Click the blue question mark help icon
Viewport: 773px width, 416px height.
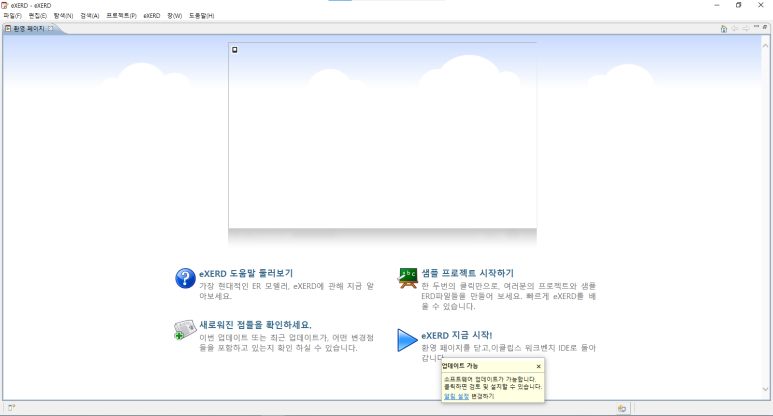(x=185, y=278)
